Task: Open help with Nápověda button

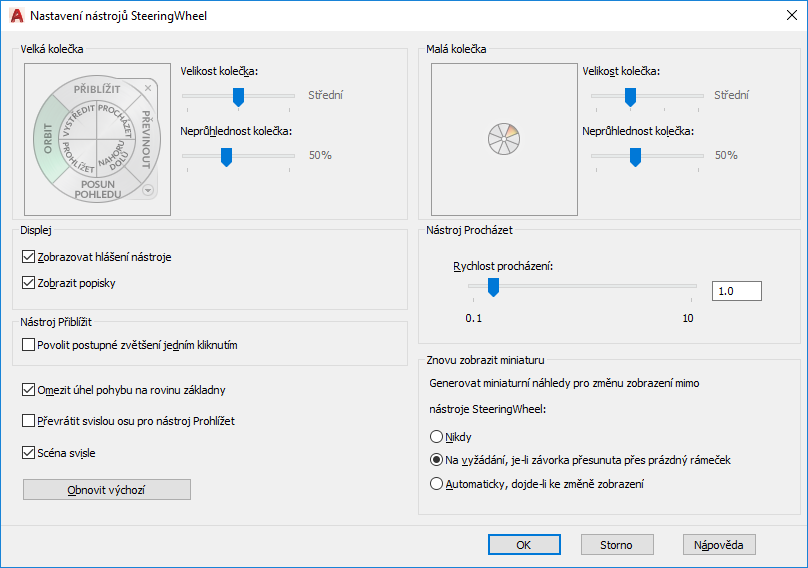Action: click(719, 545)
